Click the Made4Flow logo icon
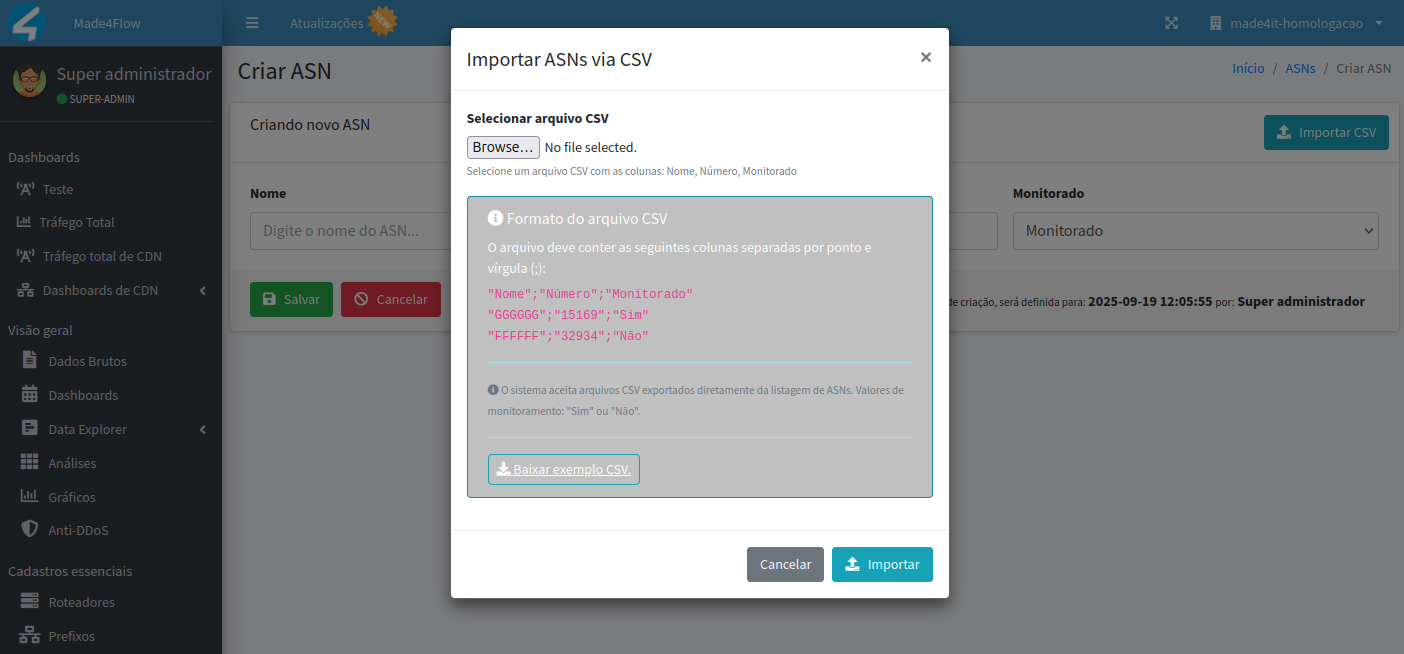The image size is (1404, 654). [x=28, y=23]
